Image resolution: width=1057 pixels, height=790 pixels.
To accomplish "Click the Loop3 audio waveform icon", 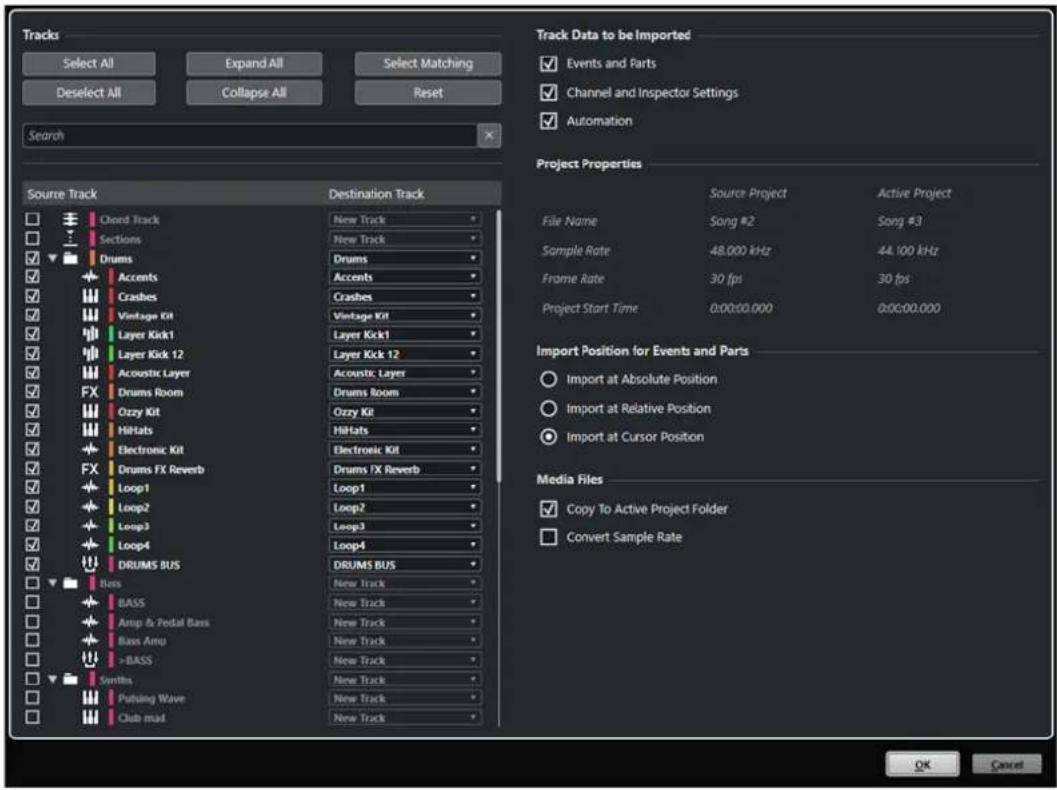I will click(90, 526).
